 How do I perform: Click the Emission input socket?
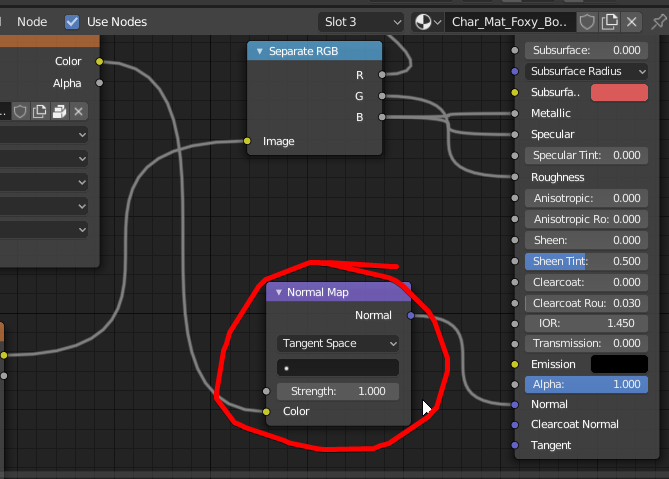515,364
